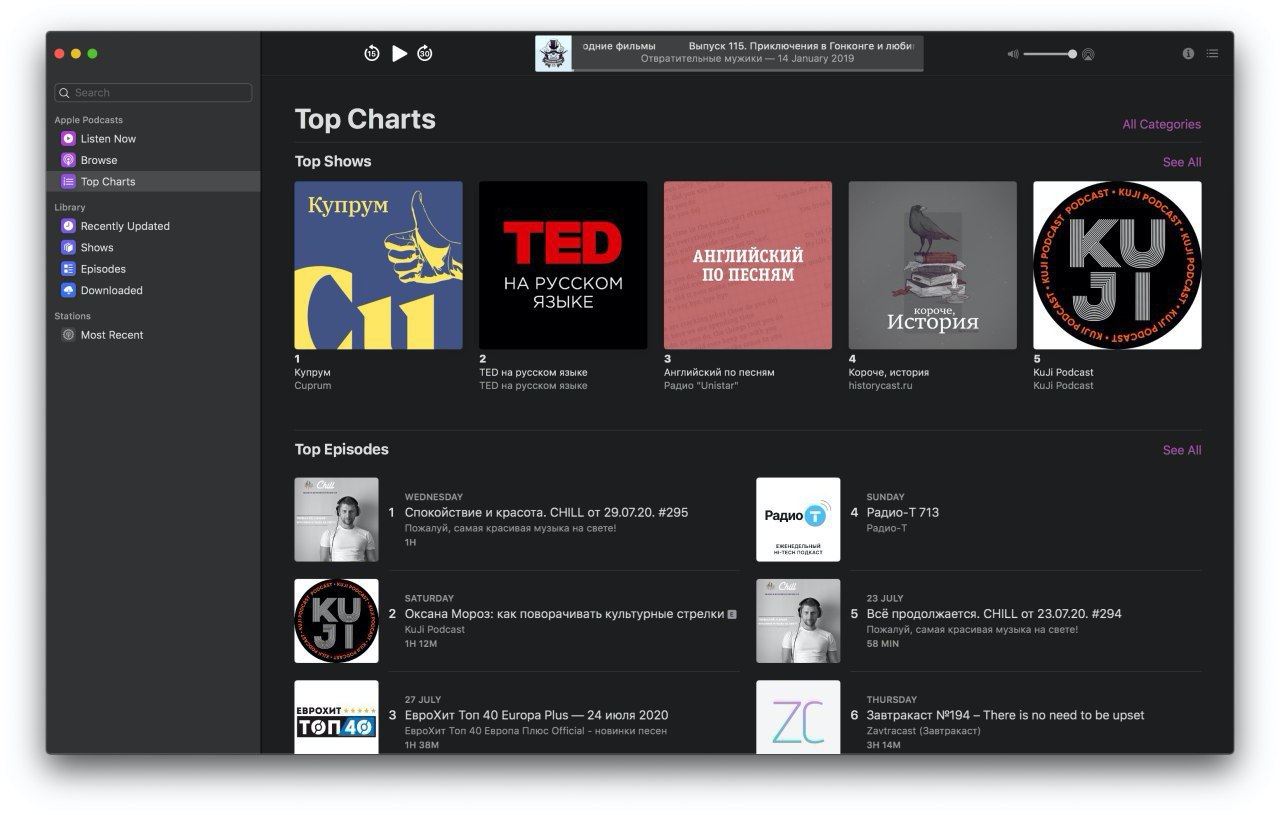The width and height of the screenshot is (1280, 815).
Task: Click the Recently Updated sidebar icon
Action: pos(68,226)
